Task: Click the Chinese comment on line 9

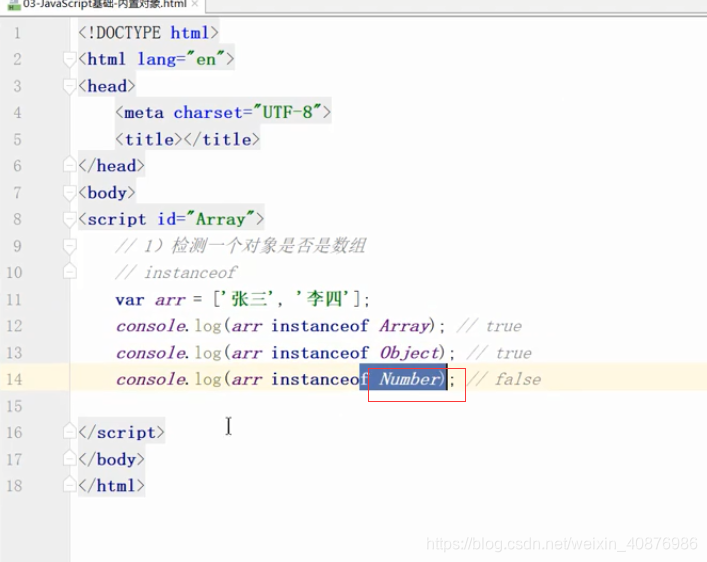Action: pos(241,246)
